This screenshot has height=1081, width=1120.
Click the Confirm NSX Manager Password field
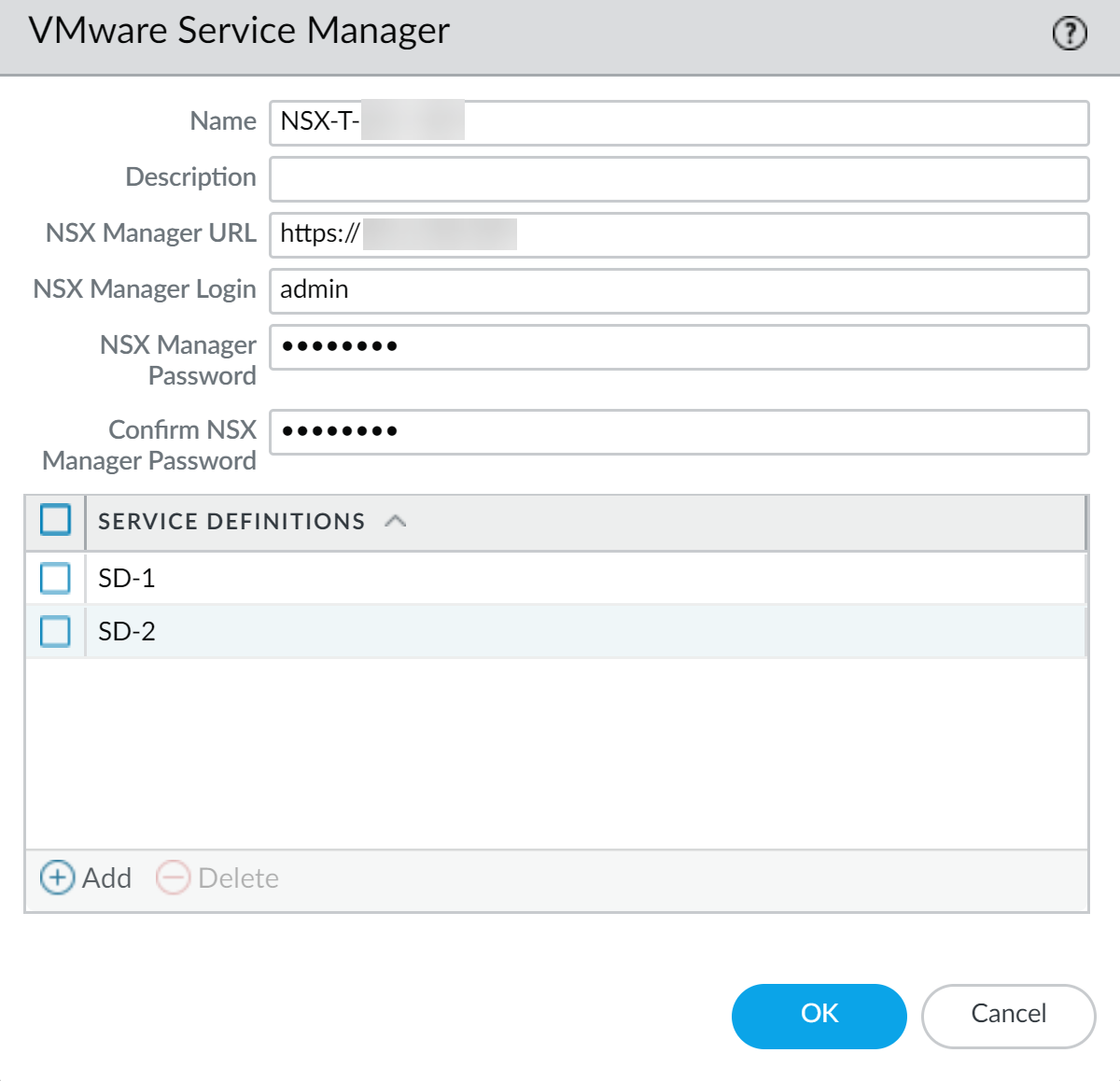point(679,432)
